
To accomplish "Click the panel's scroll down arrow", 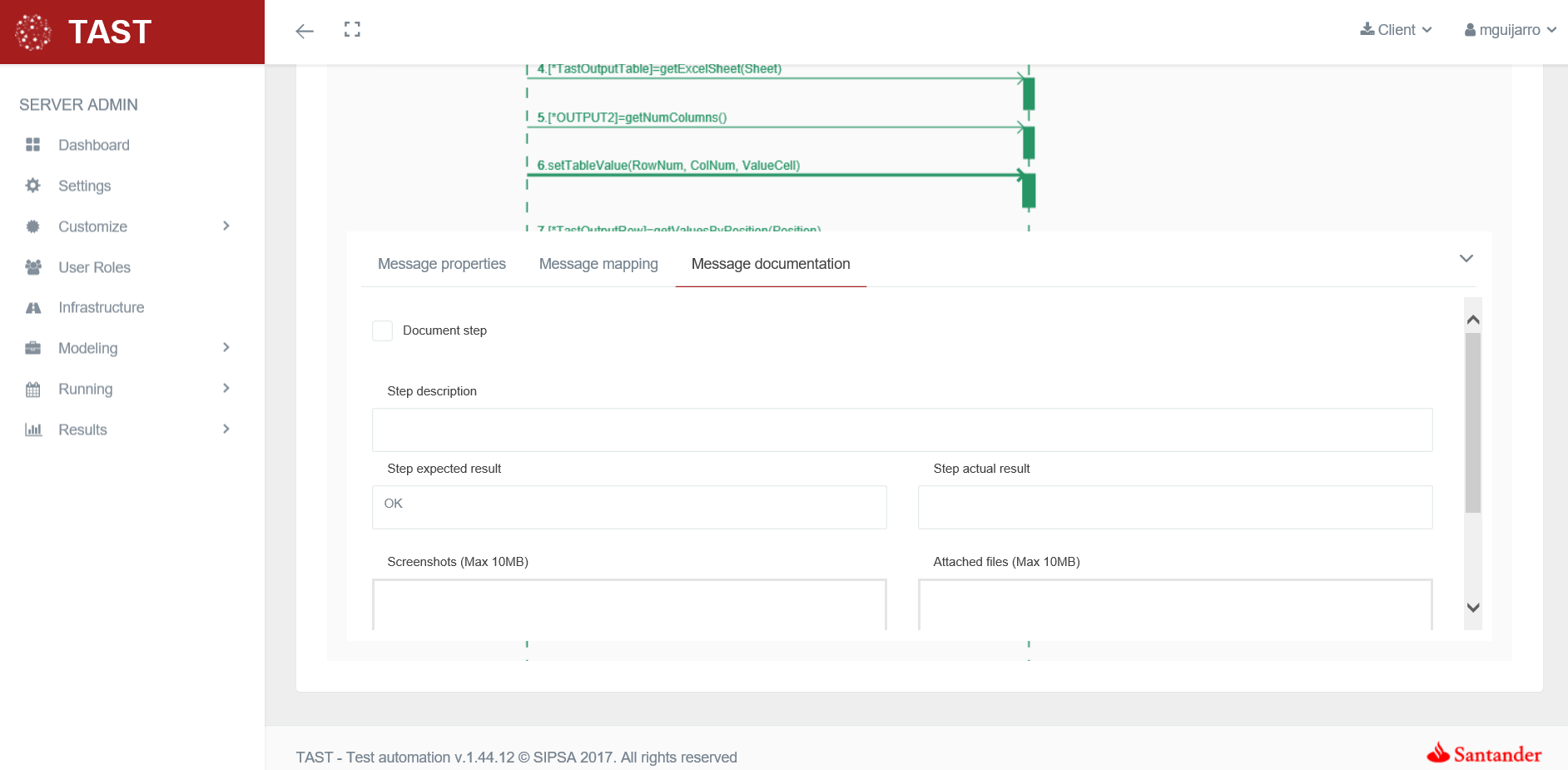I will click(1473, 608).
